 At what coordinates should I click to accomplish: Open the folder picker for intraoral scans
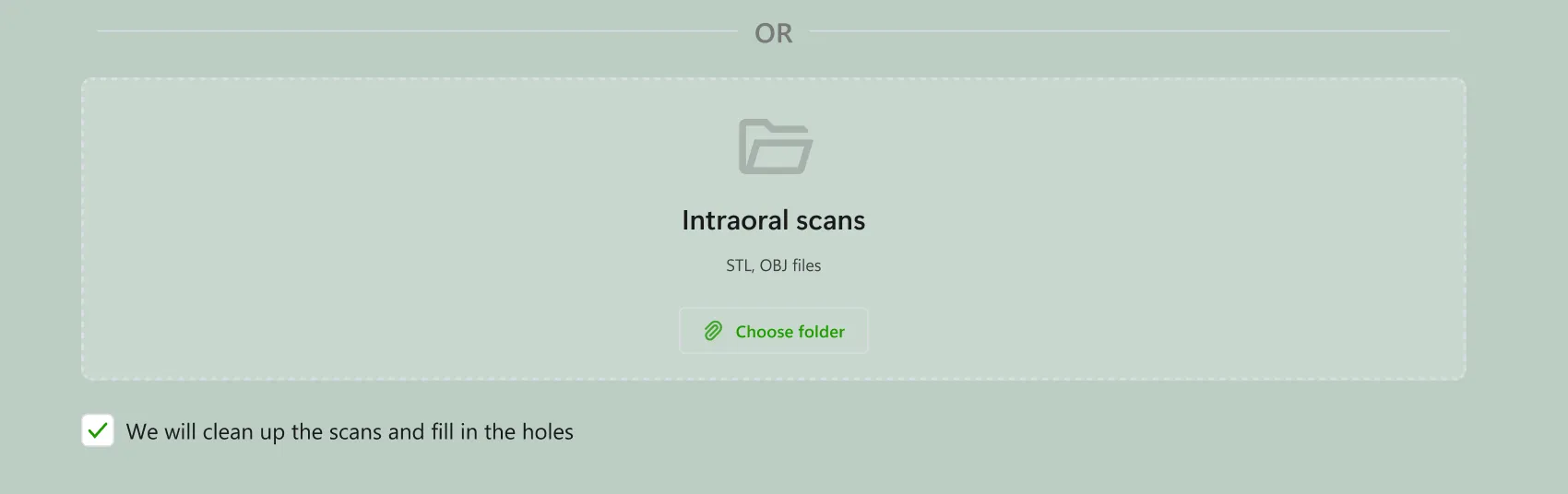[x=774, y=331]
